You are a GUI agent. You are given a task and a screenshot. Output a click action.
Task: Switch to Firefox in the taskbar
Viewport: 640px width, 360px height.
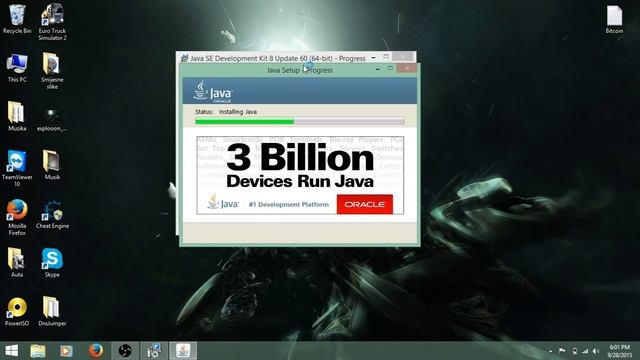pyautogui.click(x=96, y=351)
